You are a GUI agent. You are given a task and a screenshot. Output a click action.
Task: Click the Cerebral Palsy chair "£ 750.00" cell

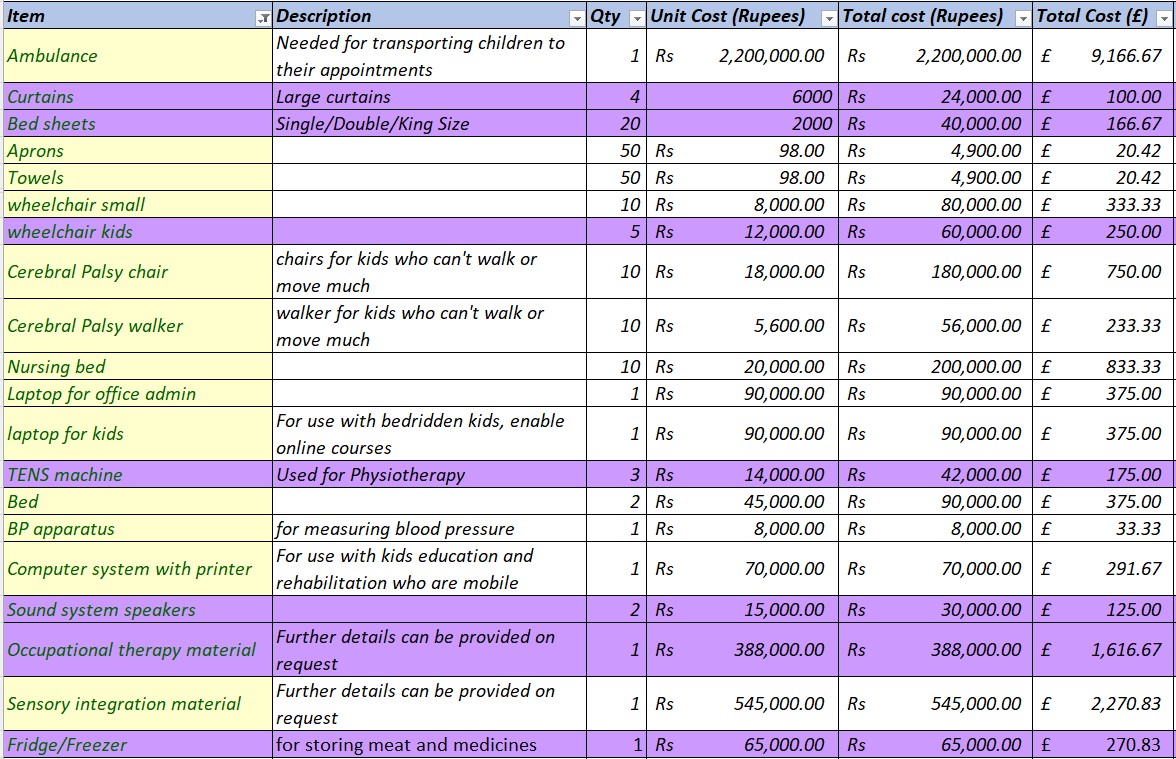[1102, 272]
